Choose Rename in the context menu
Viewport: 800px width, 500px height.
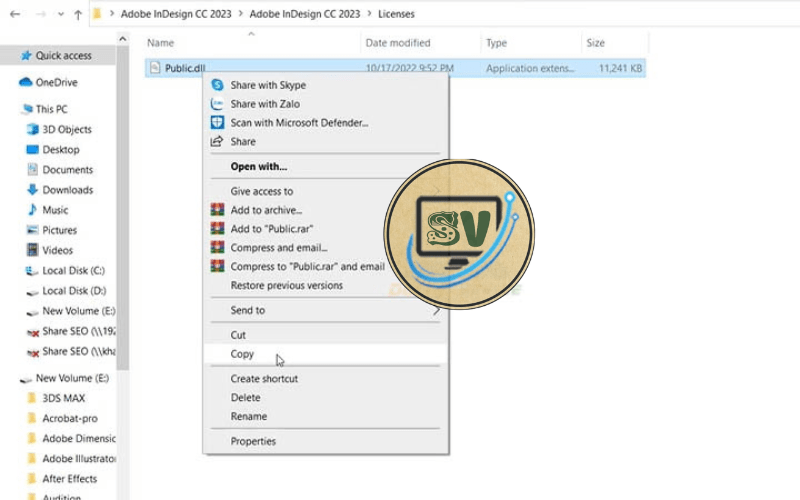pyautogui.click(x=326, y=417)
